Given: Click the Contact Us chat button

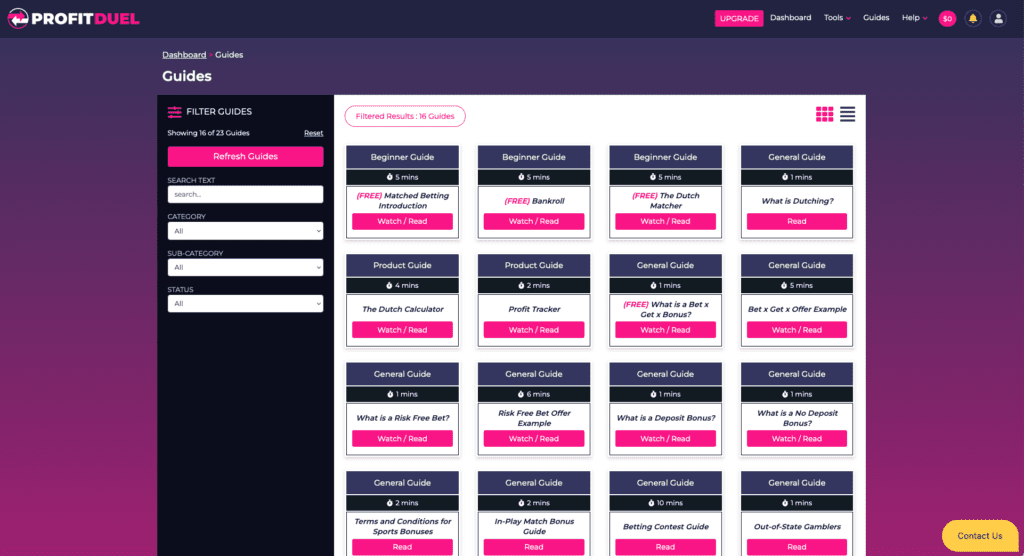Looking at the screenshot, I should 980,536.
